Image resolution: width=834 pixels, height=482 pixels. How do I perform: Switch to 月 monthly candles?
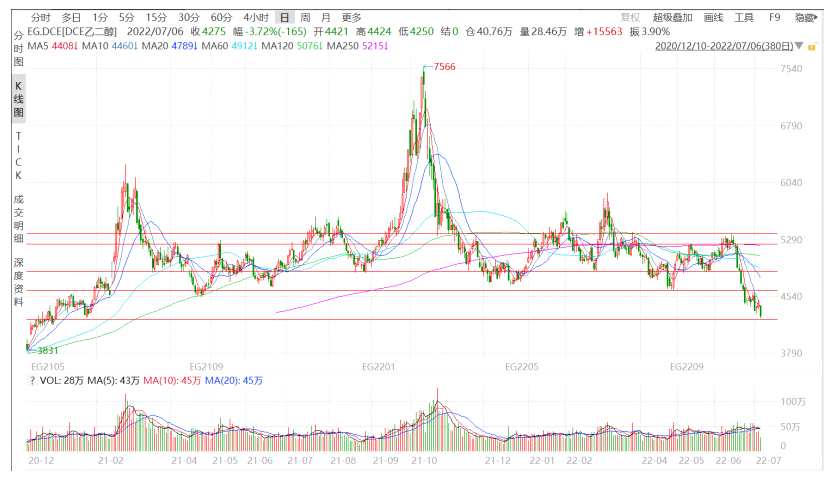click(x=325, y=18)
